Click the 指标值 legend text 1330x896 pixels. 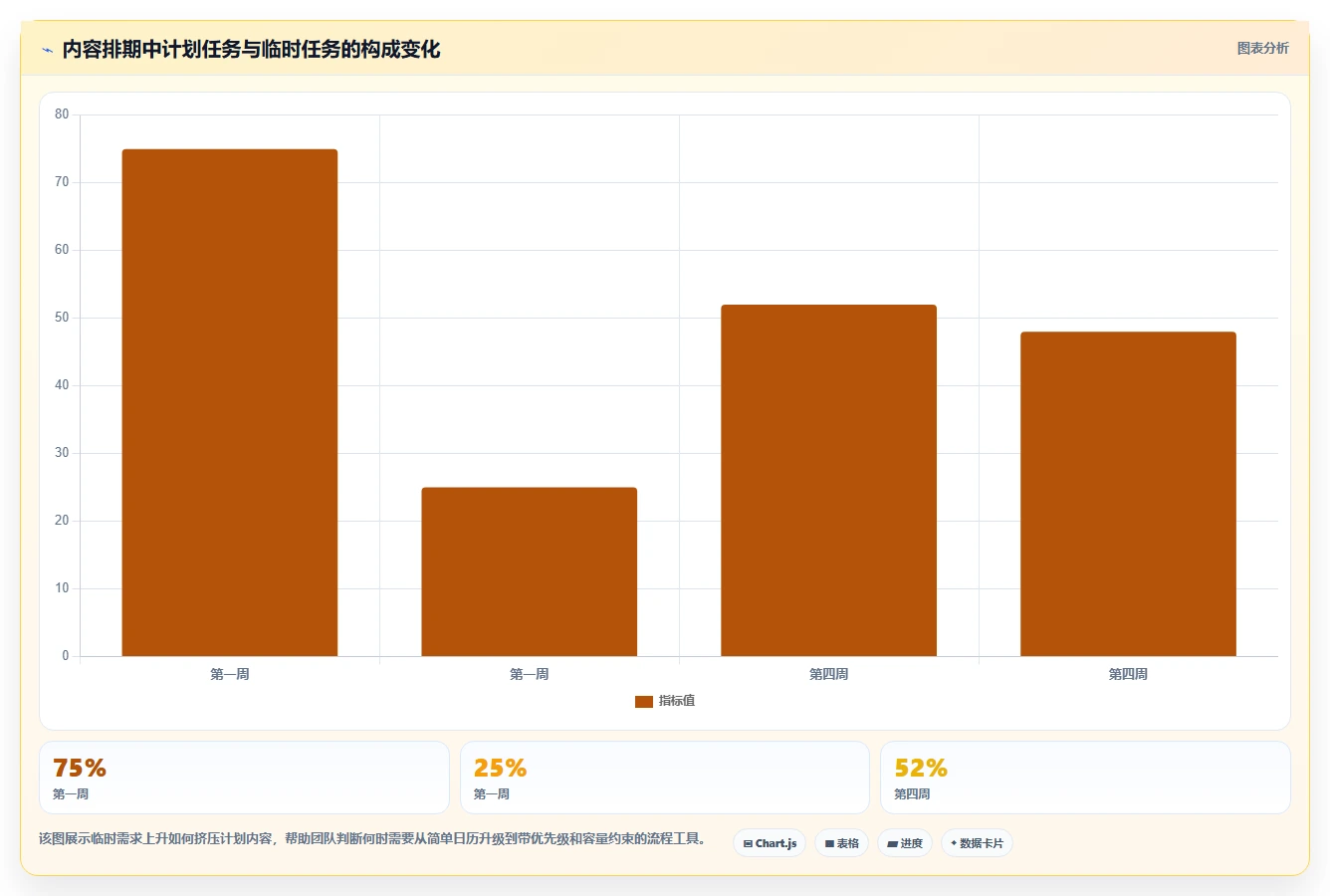click(677, 701)
